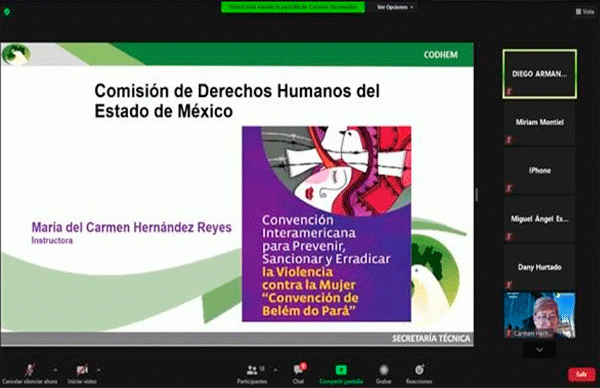Change layout with the Vista button
600x388 pixels.
pos(585,12)
